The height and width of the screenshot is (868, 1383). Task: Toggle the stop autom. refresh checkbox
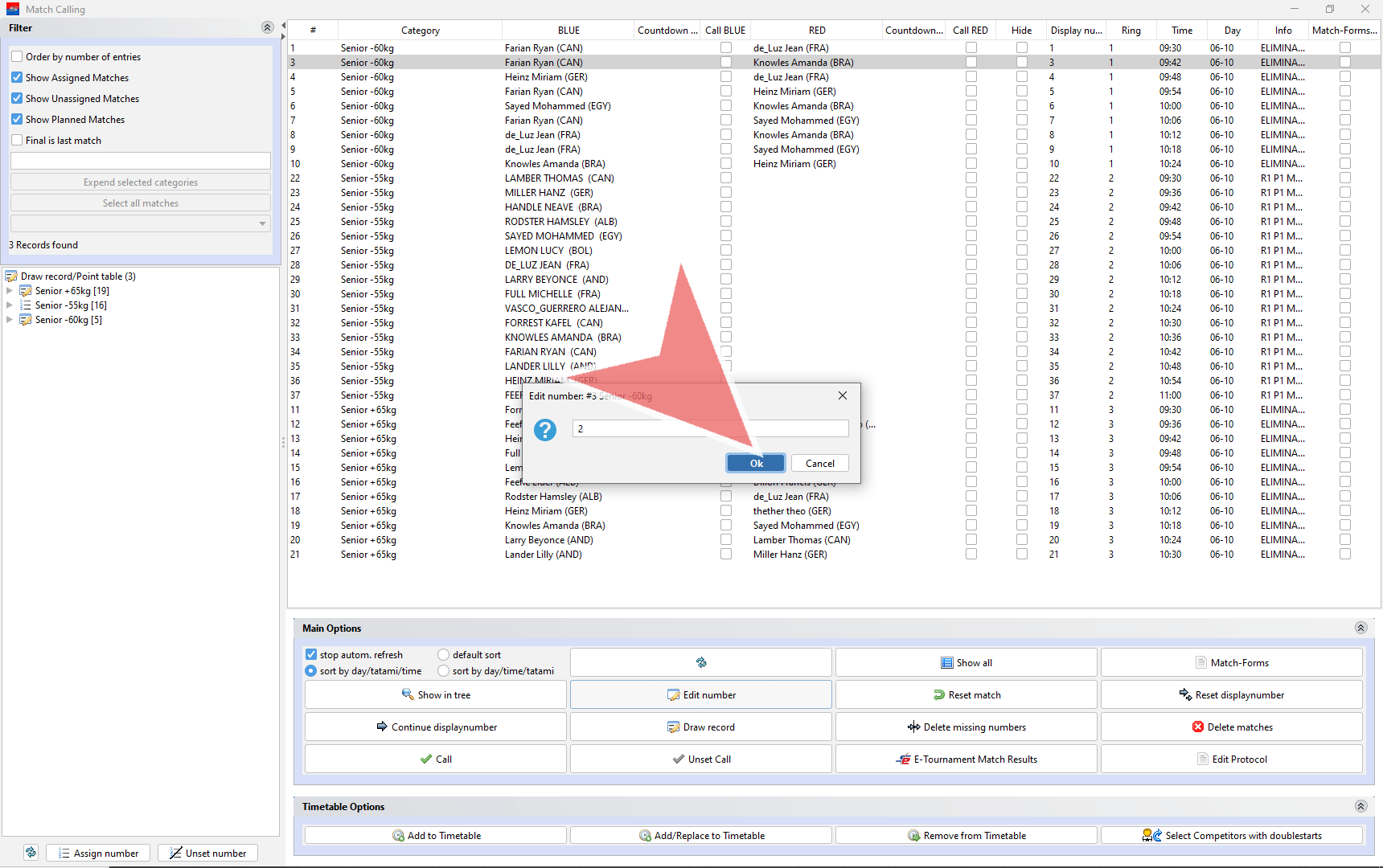[x=311, y=654]
